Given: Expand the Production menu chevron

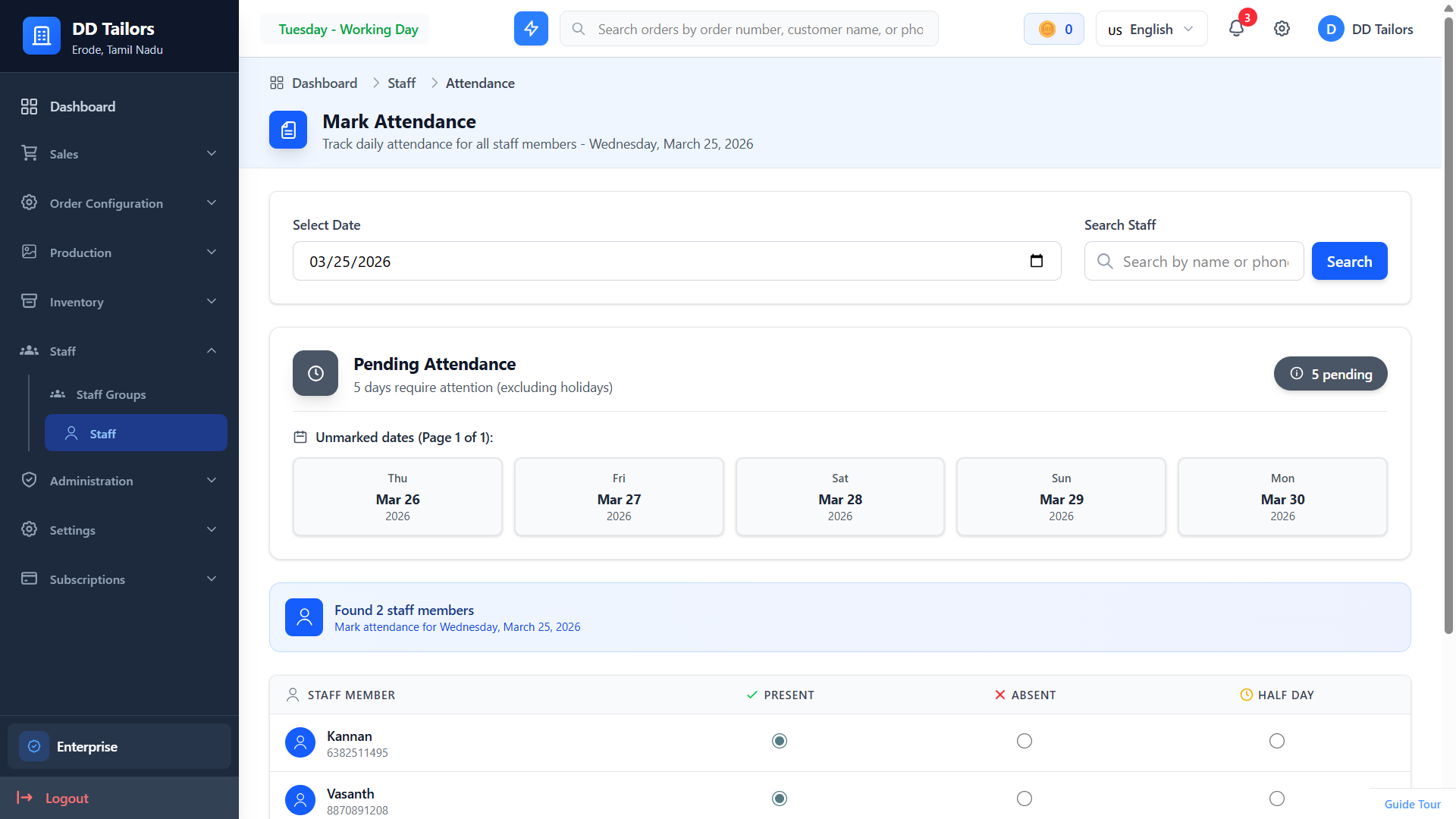Looking at the screenshot, I should [212, 252].
